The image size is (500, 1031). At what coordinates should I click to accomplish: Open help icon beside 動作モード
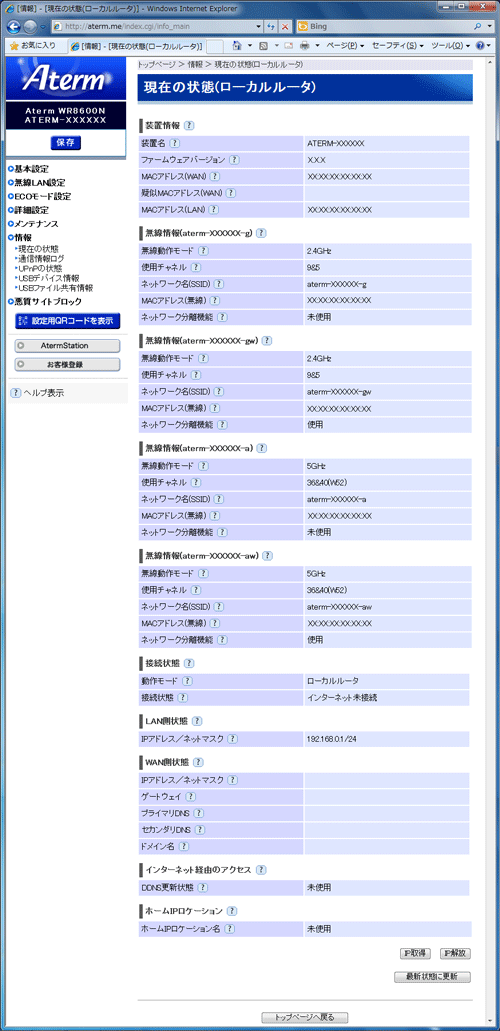point(188,681)
